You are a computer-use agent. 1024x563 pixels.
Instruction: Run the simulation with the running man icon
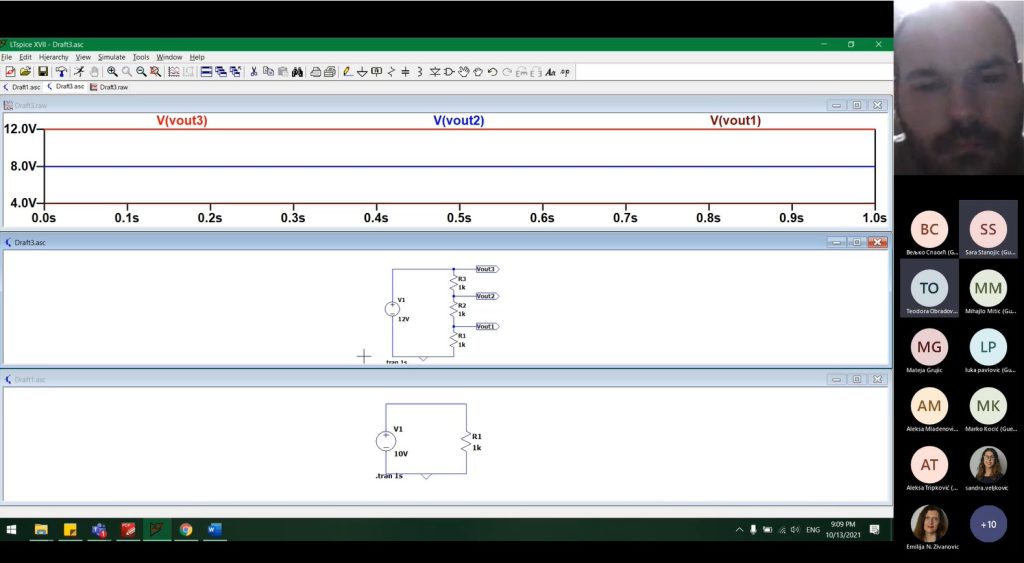[x=79, y=72]
